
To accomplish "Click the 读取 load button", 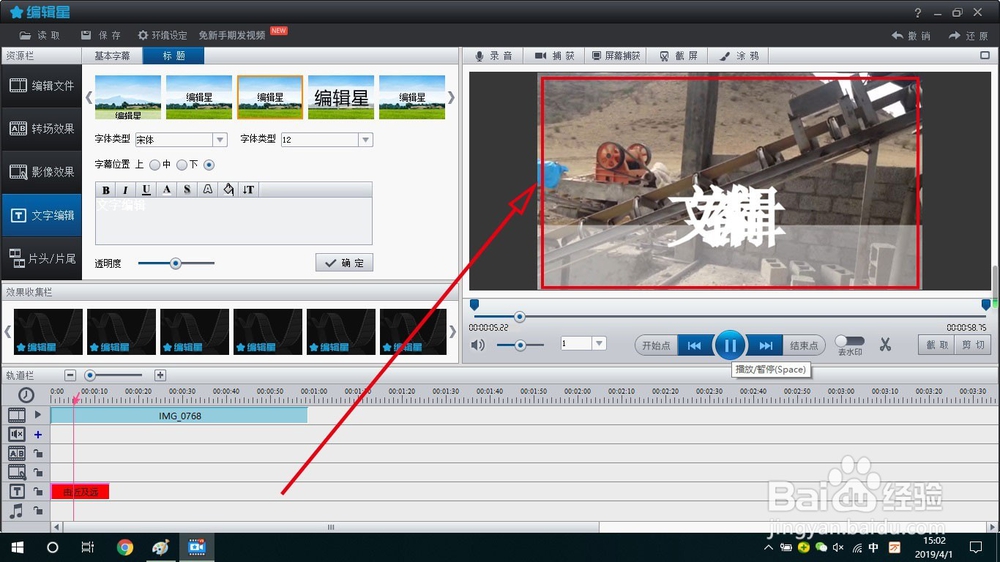I will pos(40,35).
